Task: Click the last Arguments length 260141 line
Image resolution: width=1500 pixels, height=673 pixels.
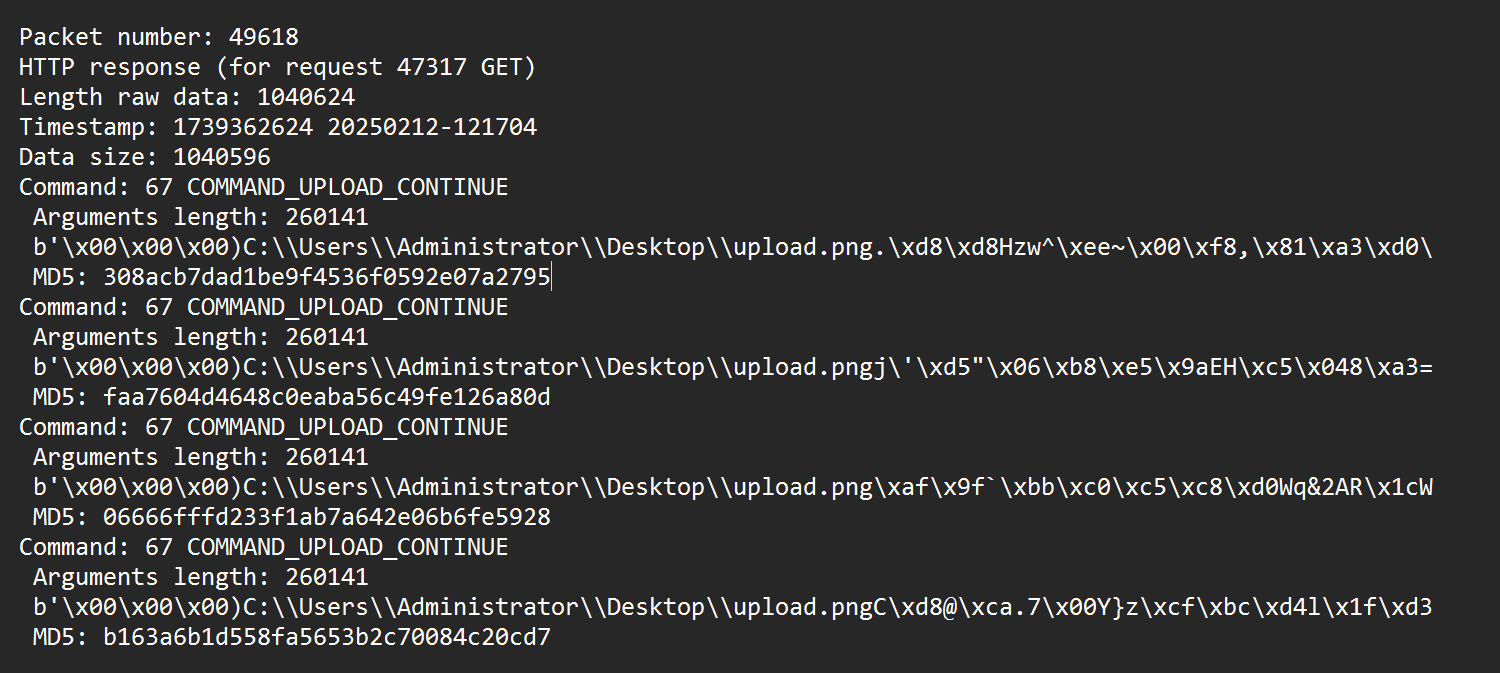Action: tap(200, 577)
